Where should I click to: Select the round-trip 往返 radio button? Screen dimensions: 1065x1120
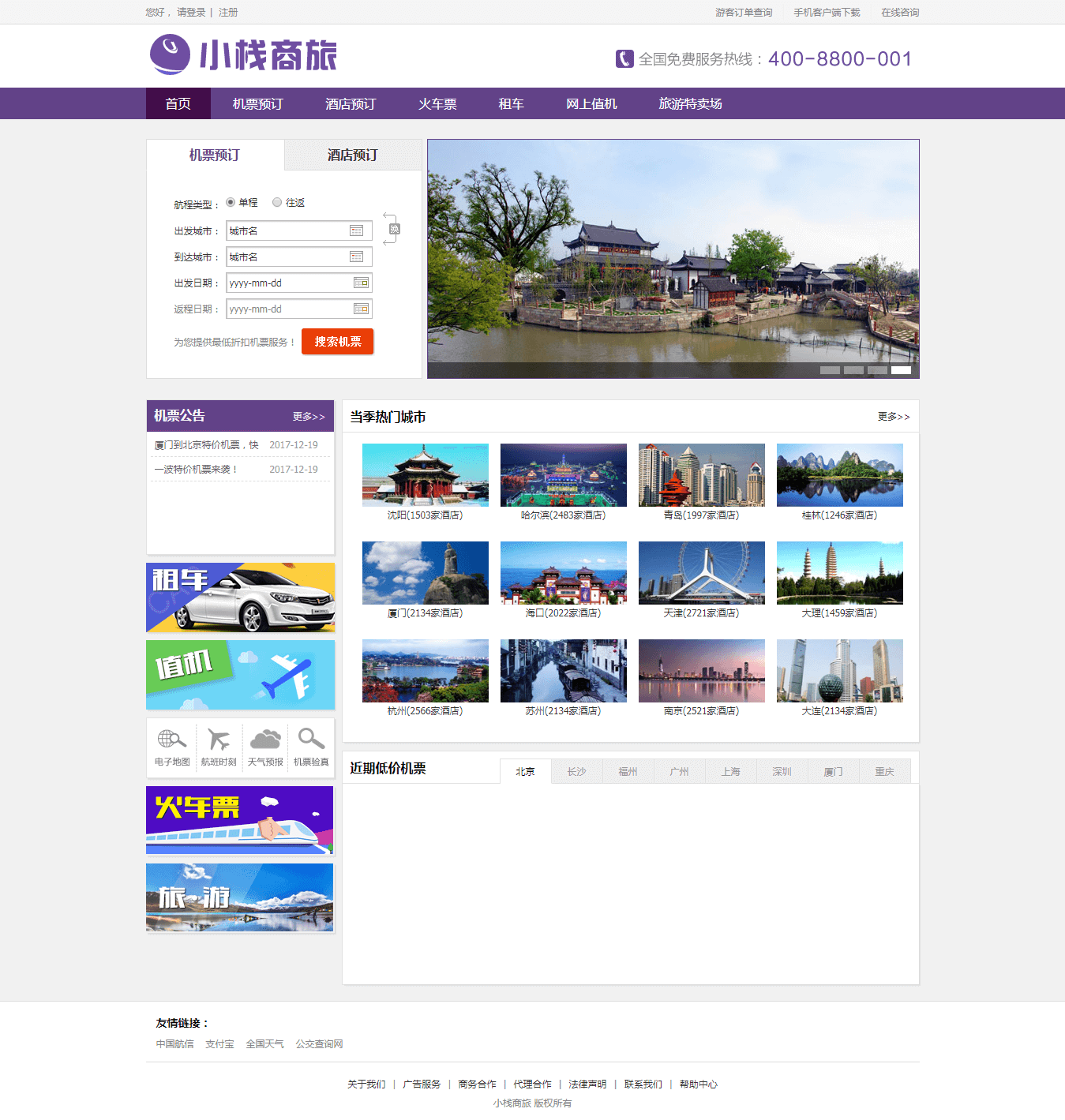(277, 202)
